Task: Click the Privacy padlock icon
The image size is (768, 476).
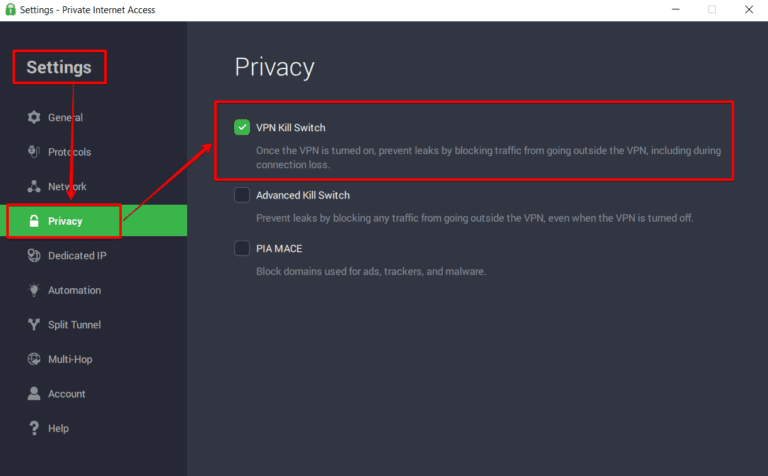Action: tap(33, 221)
